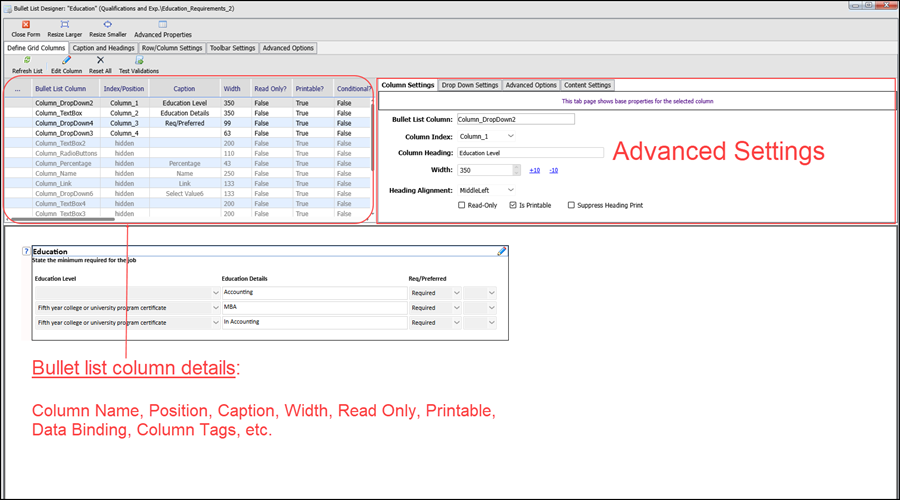The image size is (900, 500).
Task: Open Required dropdown in MBA row
Action: coord(457,308)
